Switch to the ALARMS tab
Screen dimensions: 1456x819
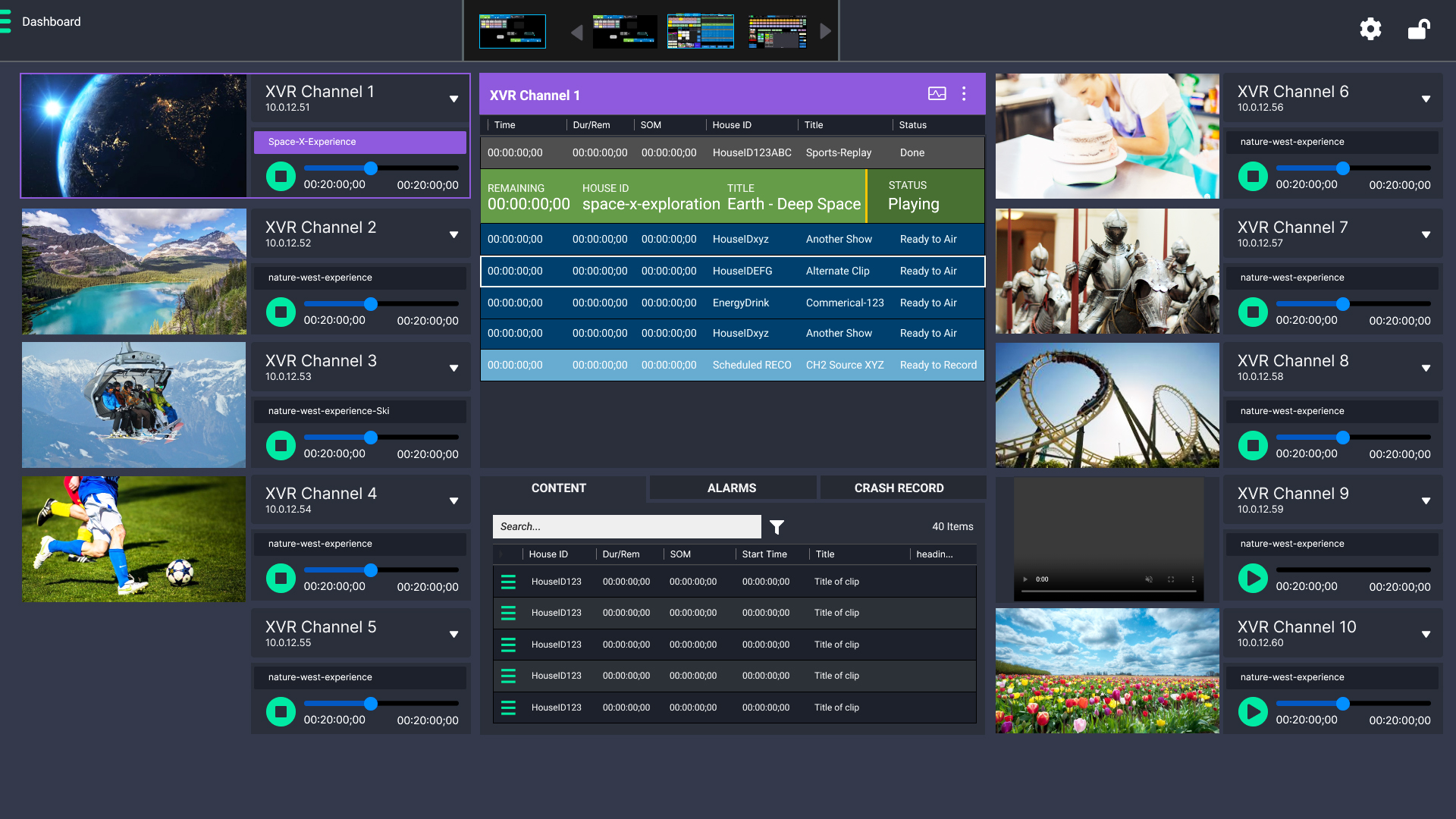pyautogui.click(x=732, y=488)
